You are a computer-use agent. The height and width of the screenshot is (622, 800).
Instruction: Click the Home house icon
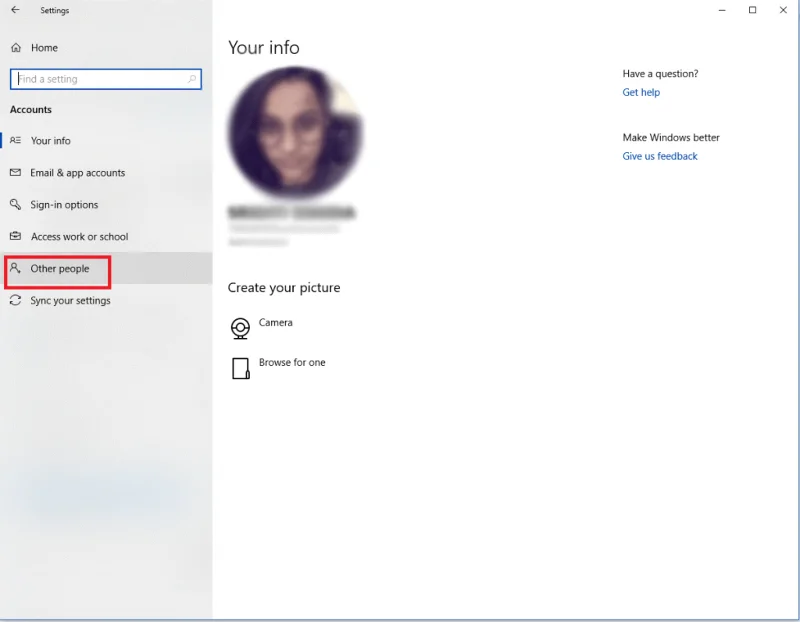[16, 47]
